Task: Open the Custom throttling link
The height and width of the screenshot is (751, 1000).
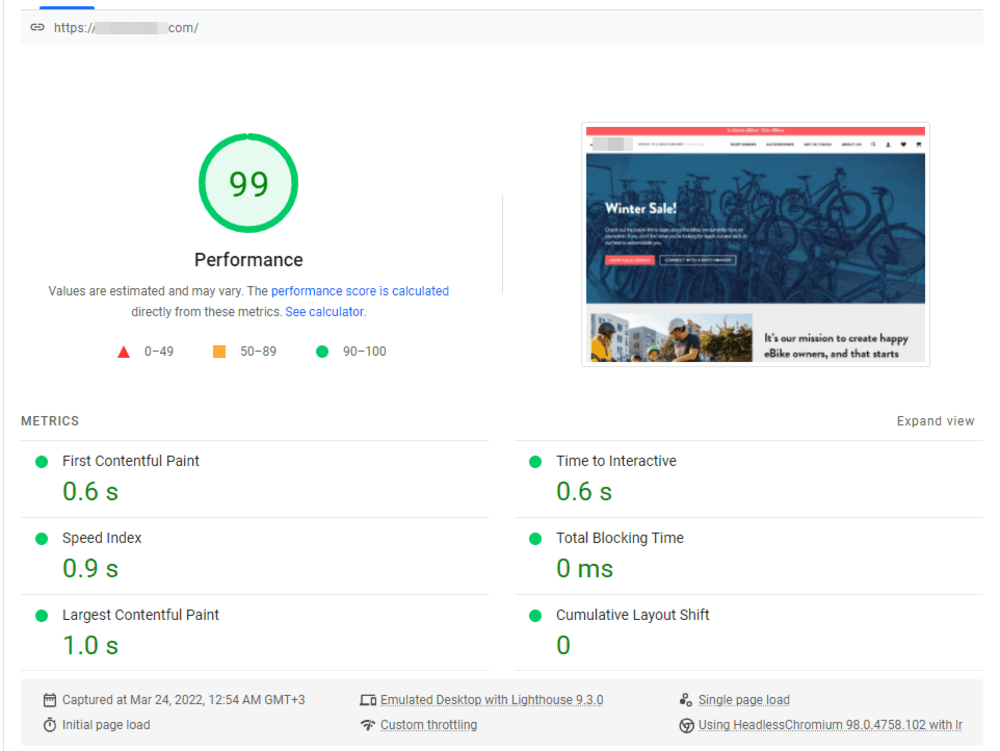Action: 428,725
